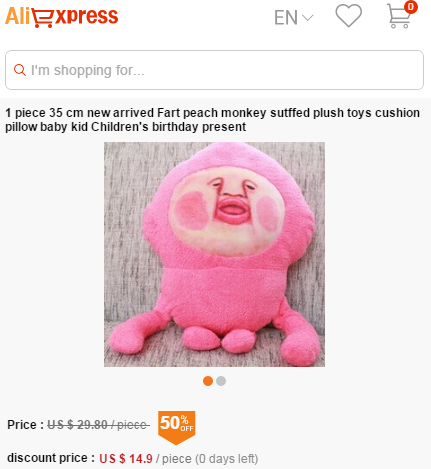This screenshot has width=431, height=469.
Task: Click the "Price :" label
Action: [x=26, y=425]
